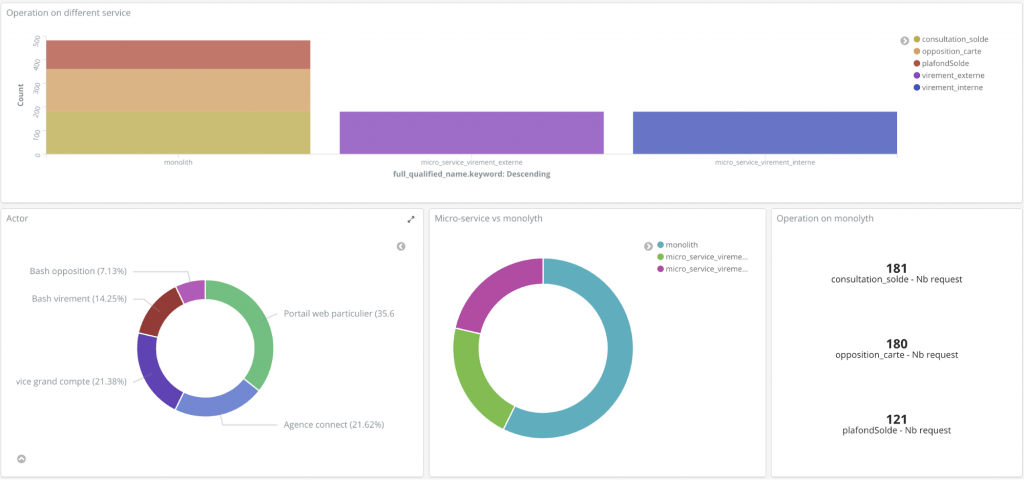Select the purple micro_service legend entry
1024x480 pixels.
[706, 269]
